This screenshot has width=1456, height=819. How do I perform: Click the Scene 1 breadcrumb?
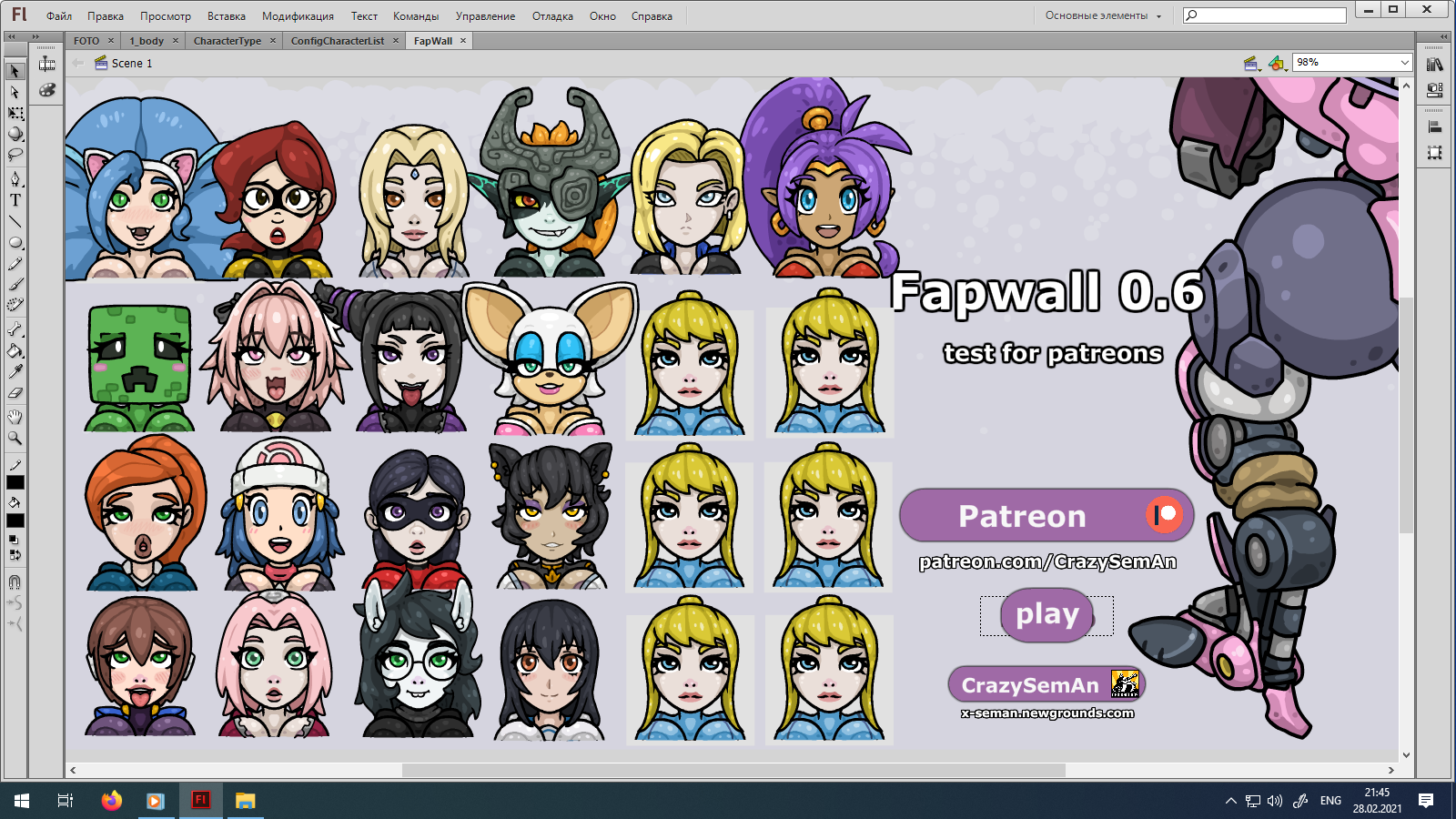132,64
